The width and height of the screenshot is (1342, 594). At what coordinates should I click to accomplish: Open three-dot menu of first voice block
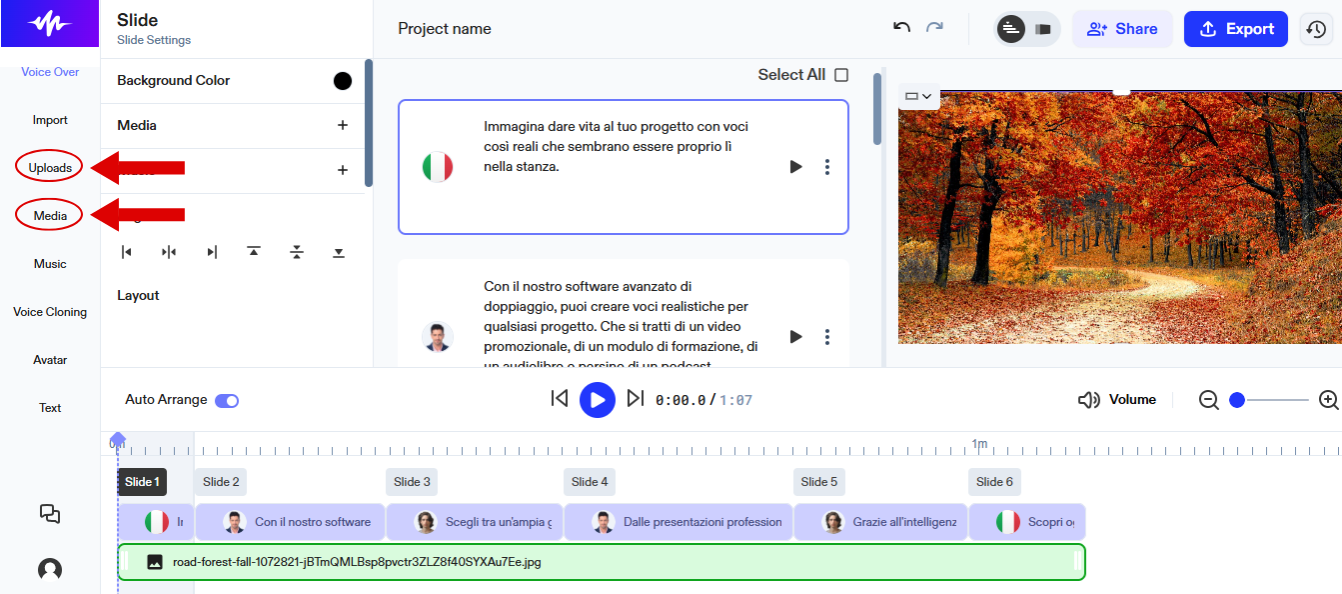coord(827,167)
